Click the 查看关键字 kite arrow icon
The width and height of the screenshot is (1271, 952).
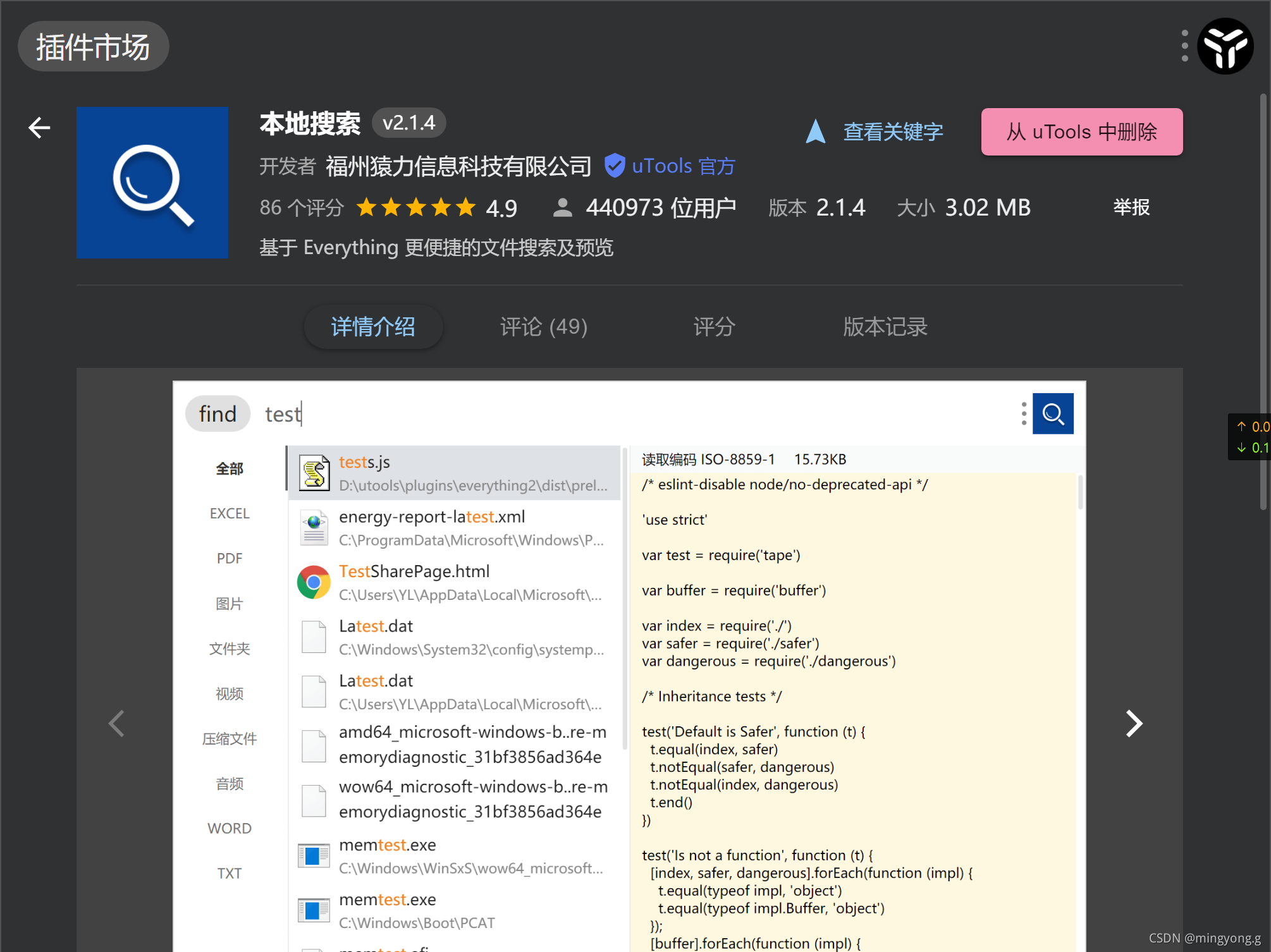coord(815,131)
